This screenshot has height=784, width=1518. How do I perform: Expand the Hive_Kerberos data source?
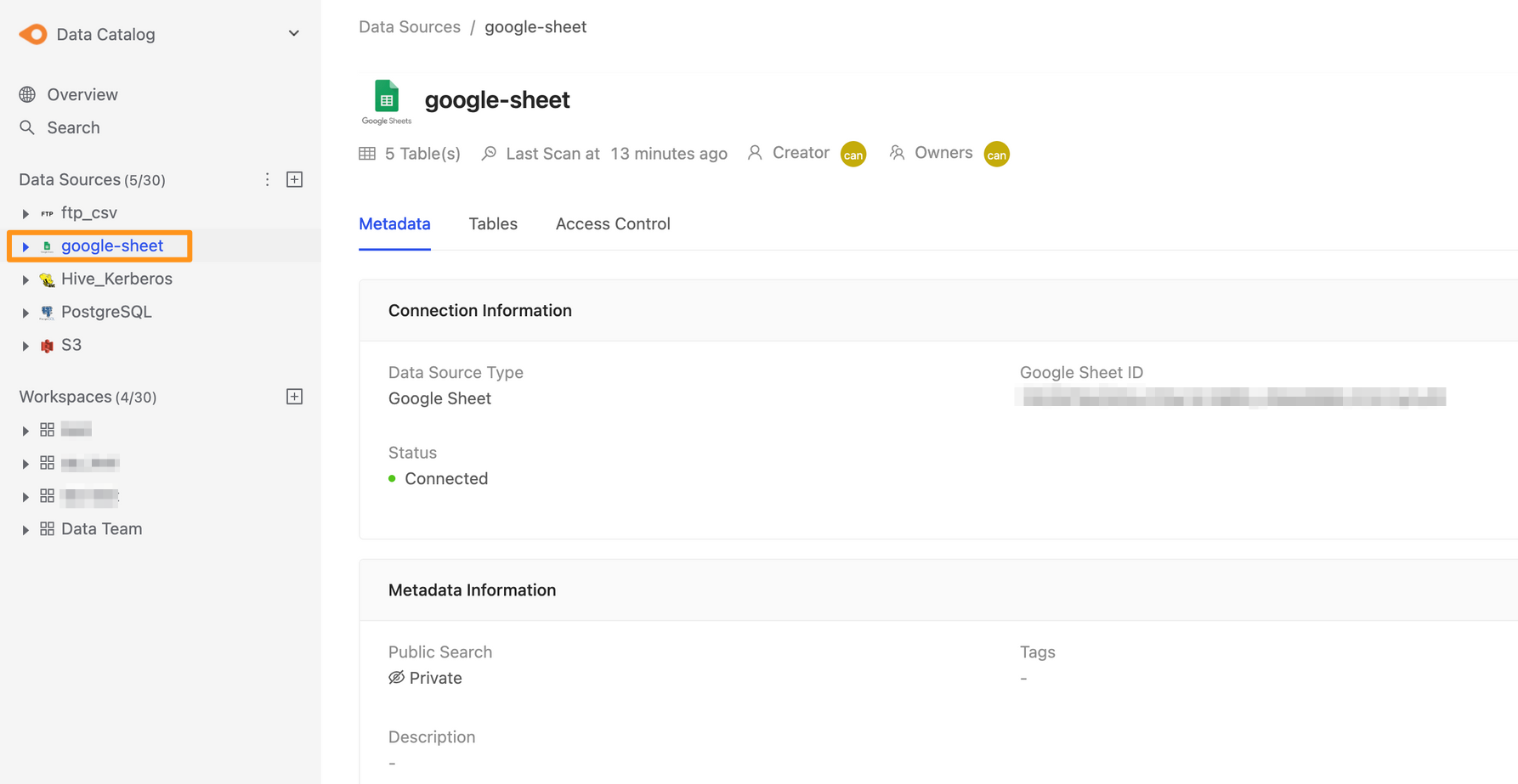click(x=25, y=279)
